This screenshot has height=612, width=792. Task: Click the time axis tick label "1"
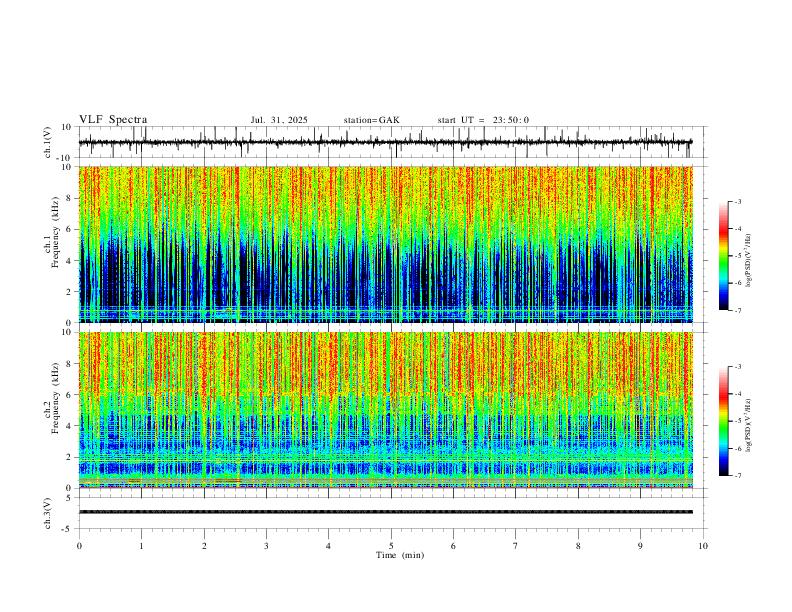pos(141,546)
